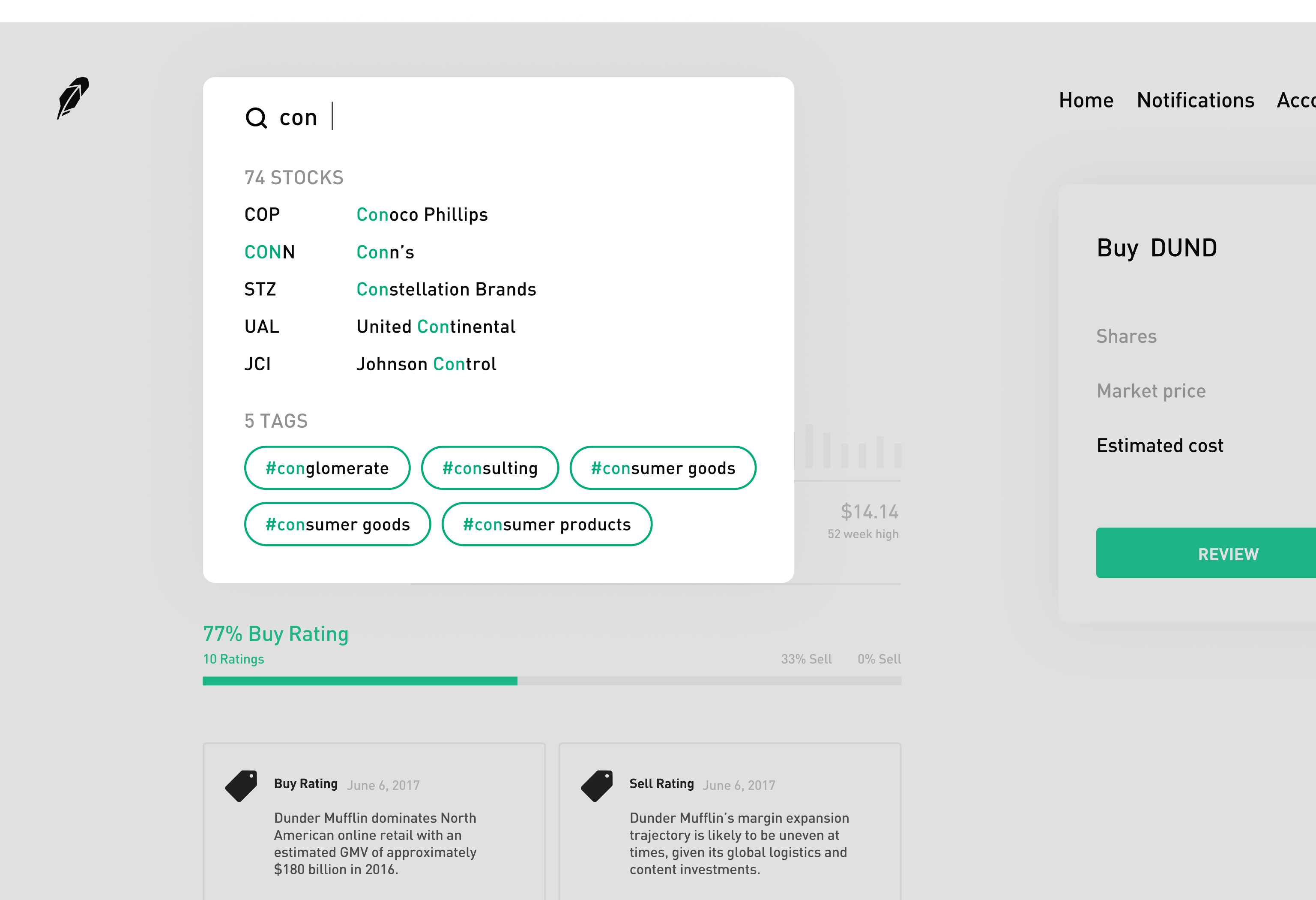The width and height of the screenshot is (1316, 900).
Task: Click the 33% Sell label
Action: pyautogui.click(x=806, y=659)
